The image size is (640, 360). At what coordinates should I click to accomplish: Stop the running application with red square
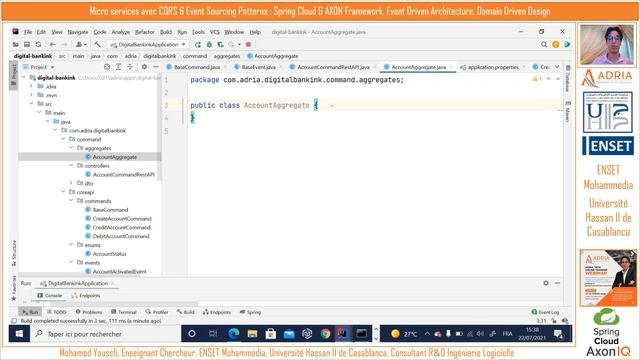248,44
